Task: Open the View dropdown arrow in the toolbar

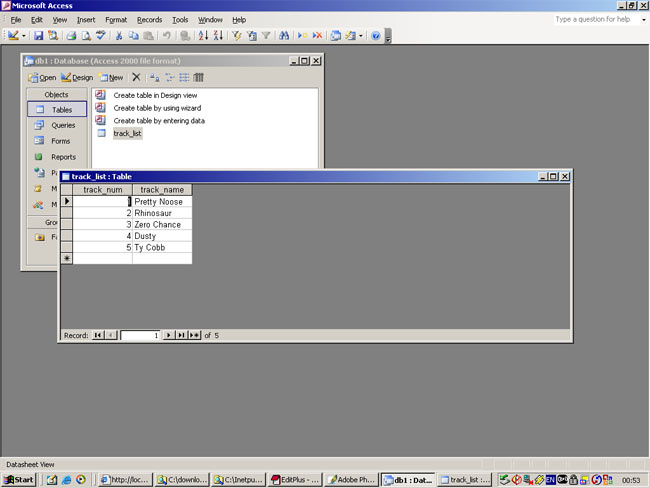Action: [x=24, y=36]
